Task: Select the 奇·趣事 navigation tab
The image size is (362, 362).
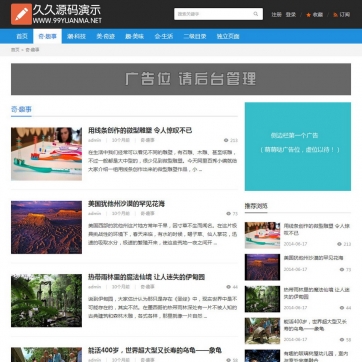Action: click(47, 36)
